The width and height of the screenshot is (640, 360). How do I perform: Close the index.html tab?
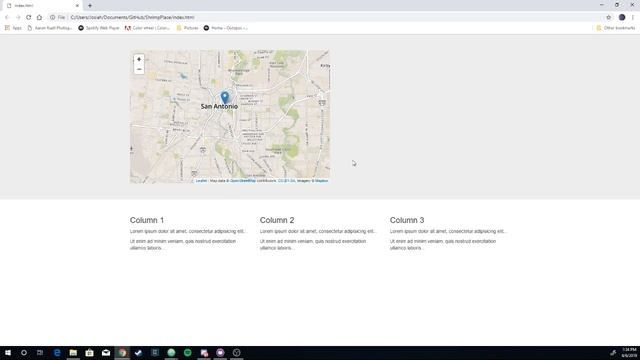[77, 6]
